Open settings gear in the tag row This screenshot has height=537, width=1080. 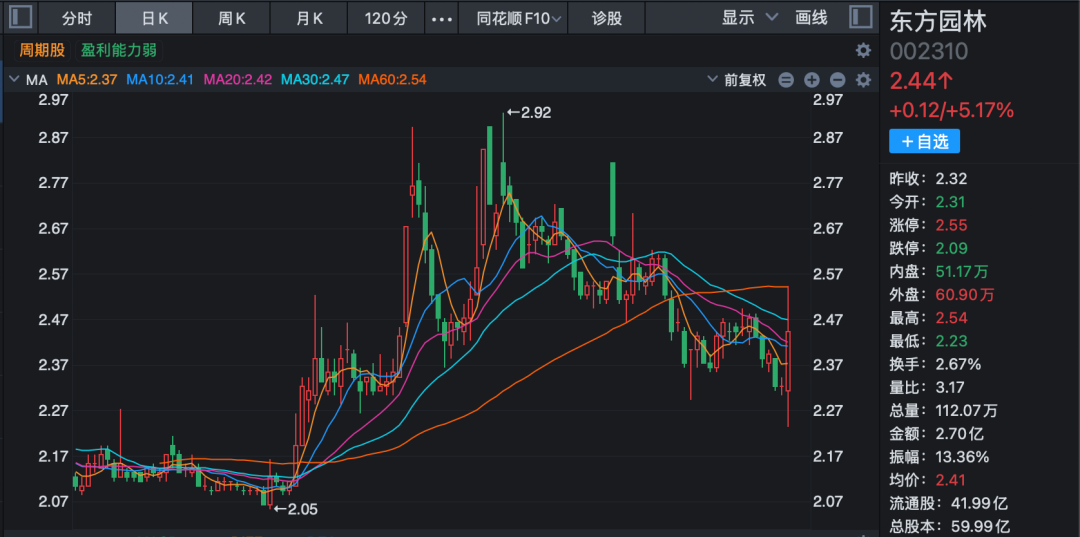[863, 50]
